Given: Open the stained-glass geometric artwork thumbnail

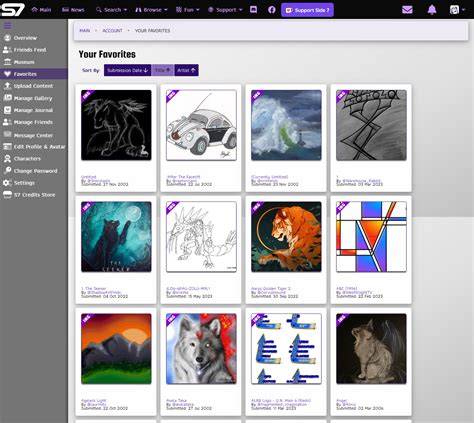Looking at the screenshot, I should tap(371, 237).
